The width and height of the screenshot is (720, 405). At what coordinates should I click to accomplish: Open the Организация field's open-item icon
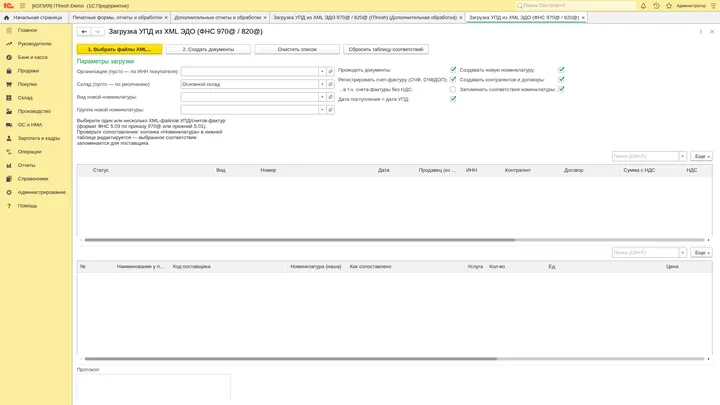tap(330, 71)
